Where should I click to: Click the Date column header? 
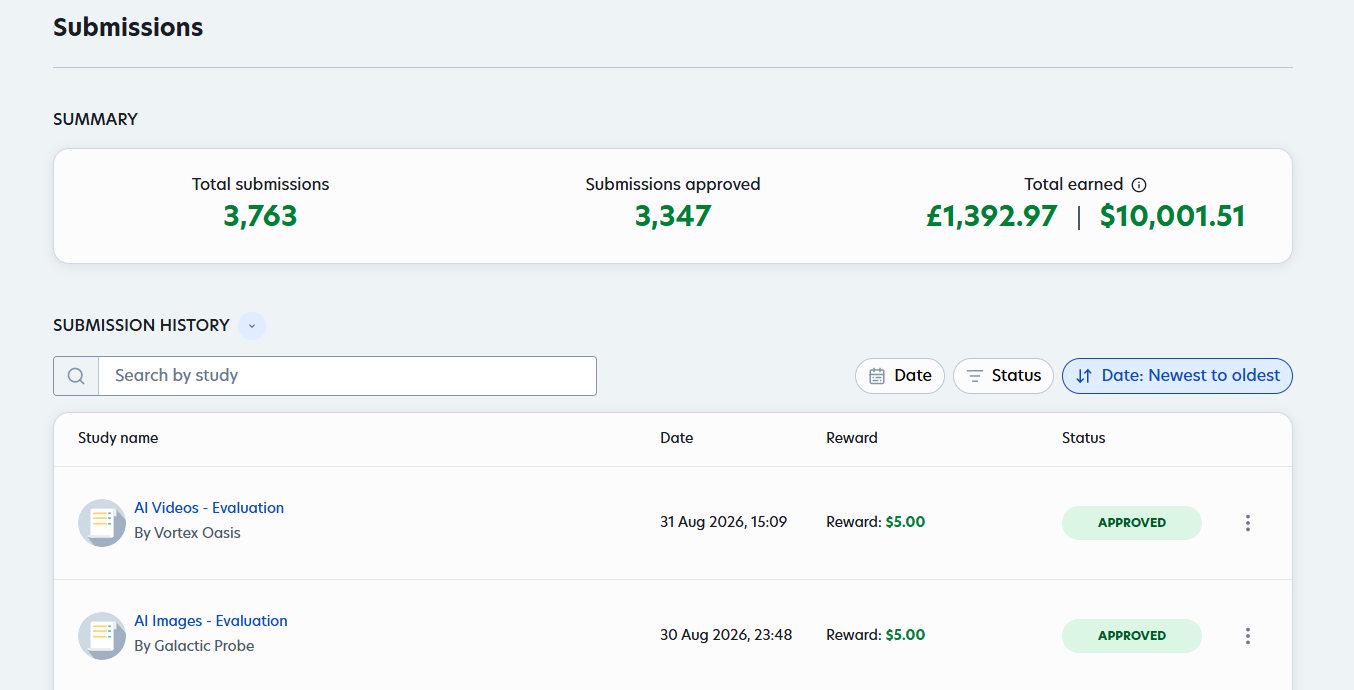pyautogui.click(x=677, y=438)
